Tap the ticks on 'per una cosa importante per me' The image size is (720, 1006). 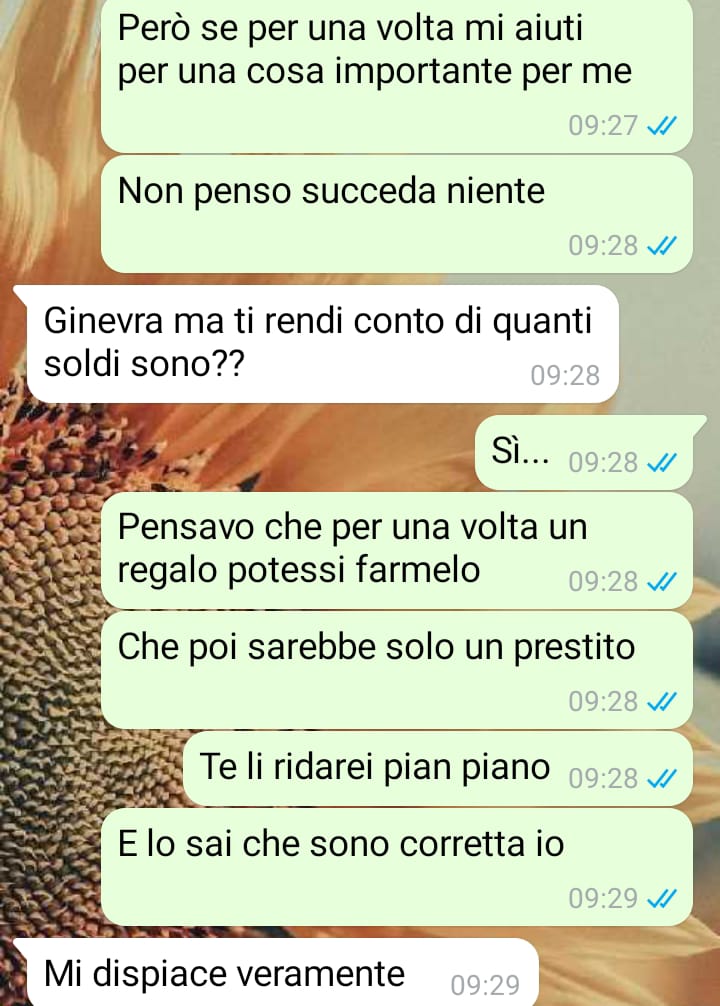662,126
